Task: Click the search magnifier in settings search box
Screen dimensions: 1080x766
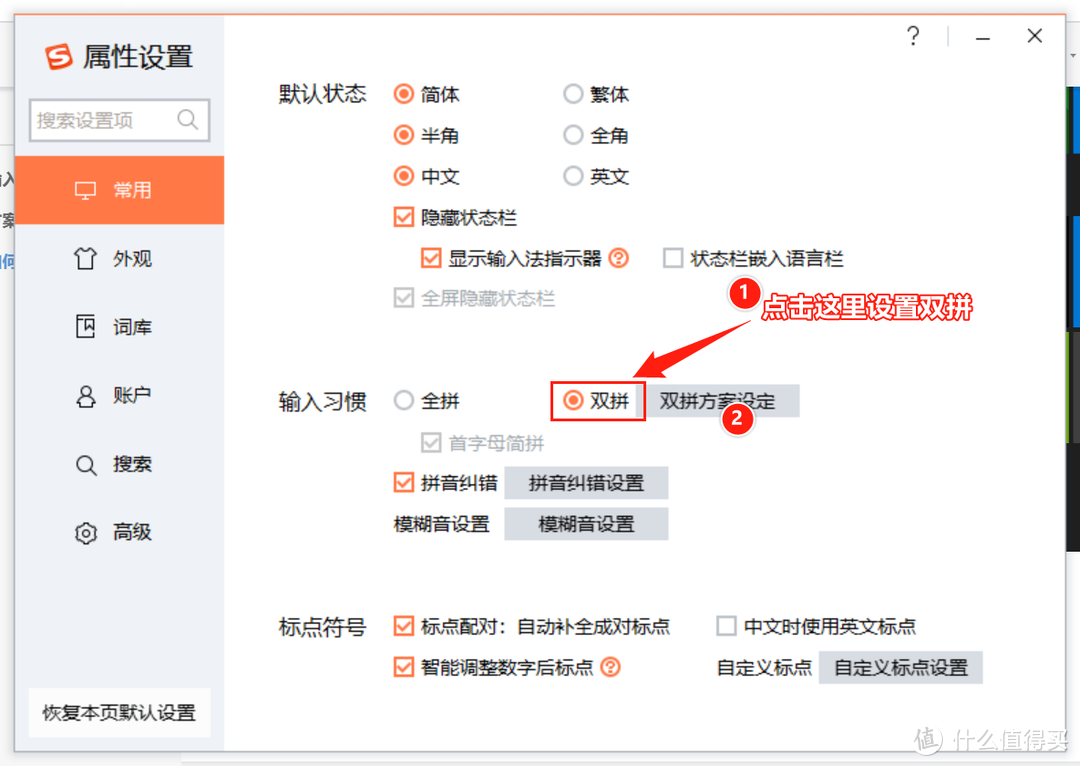Action: [x=187, y=120]
